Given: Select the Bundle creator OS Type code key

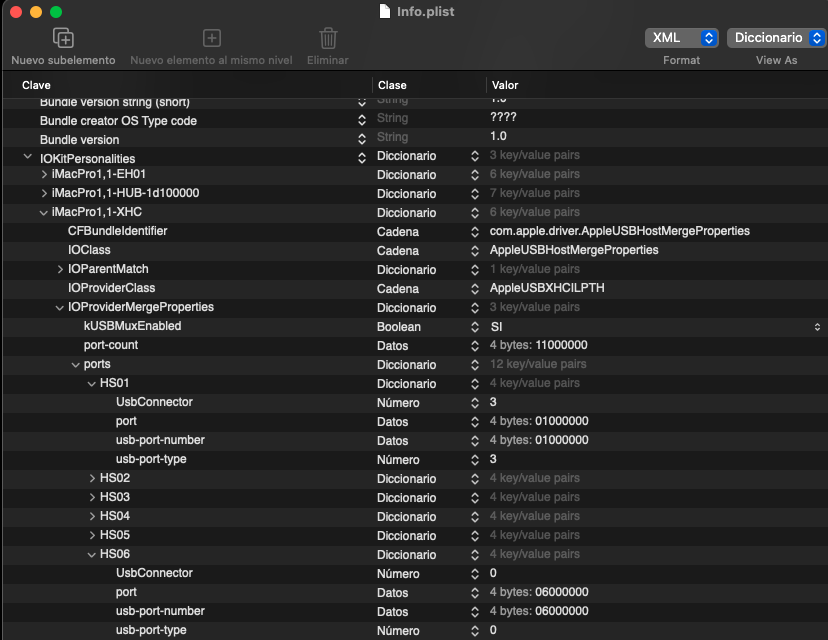Looking at the screenshot, I should (118, 121).
